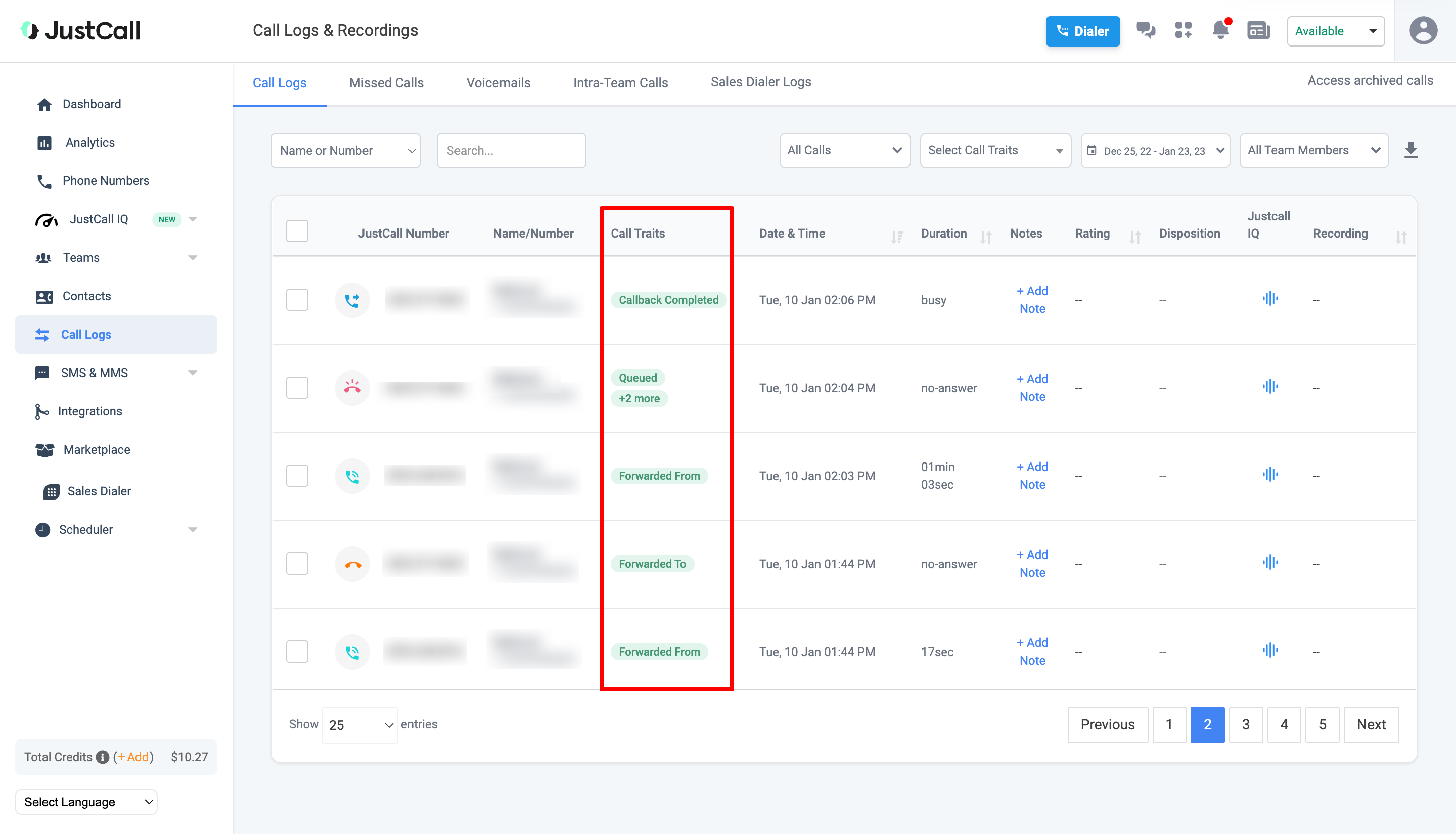Click the JustCall logo
The image size is (1456, 834).
click(x=80, y=30)
